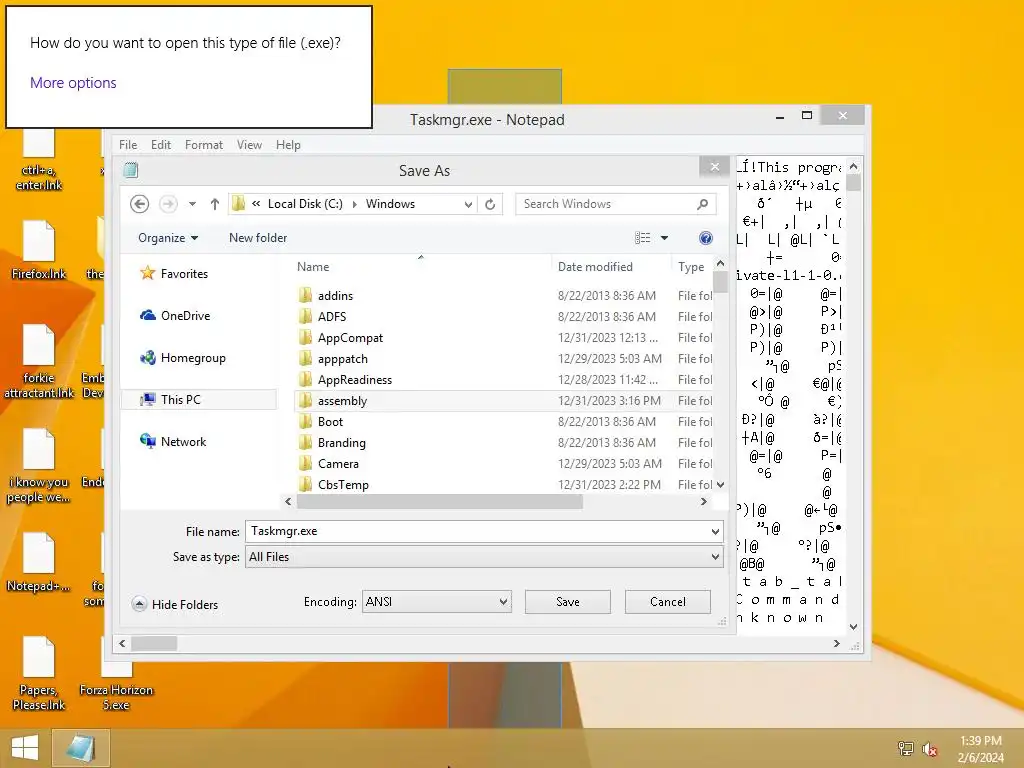The height and width of the screenshot is (768, 1024).
Task: Click the Forward arrow in Save As dialog
Action: click(x=168, y=204)
